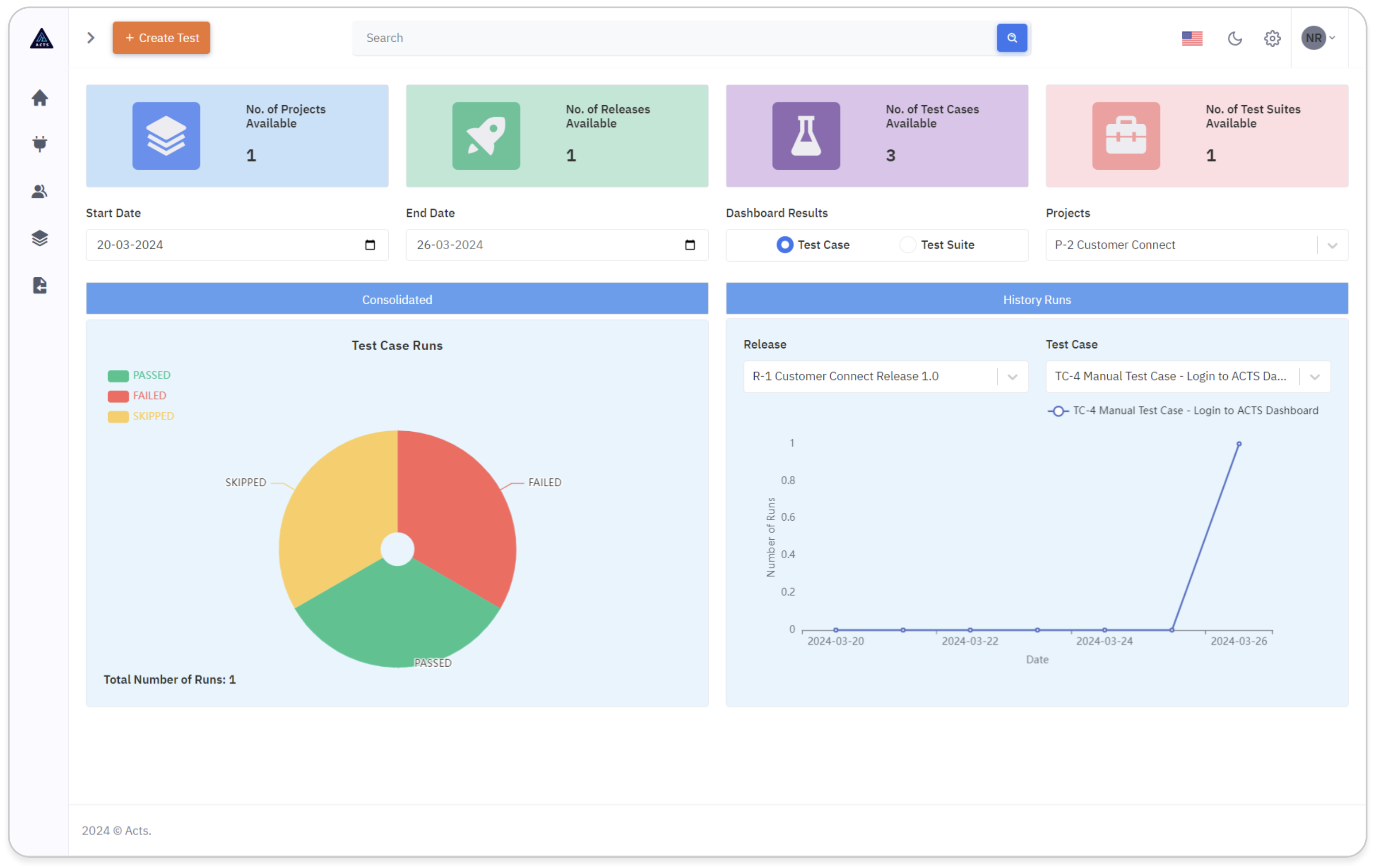The height and width of the screenshot is (868, 1374).
Task: Open the Home page from sidebar
Action: pyautogui.click(x=39, y=97)
